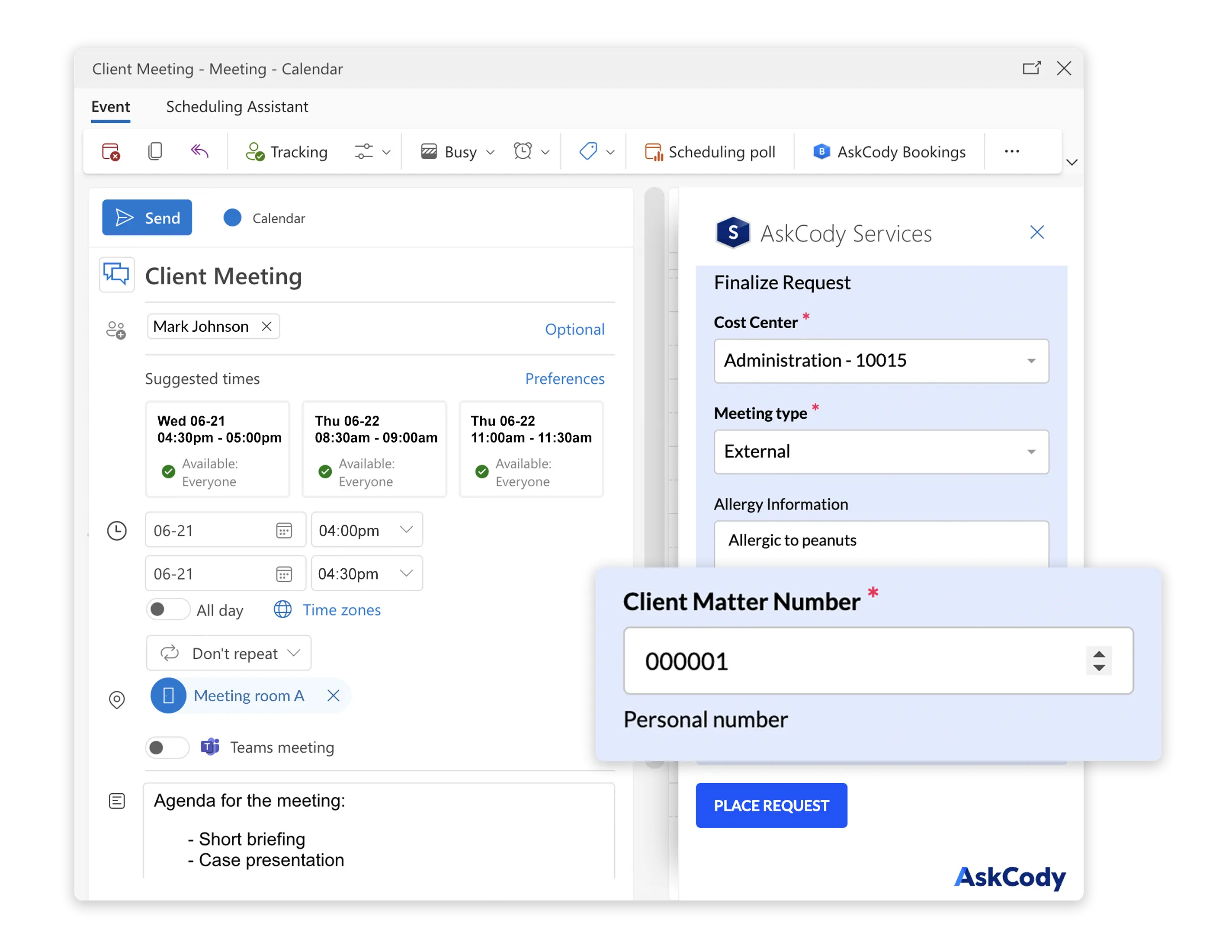
Task: Click the blue Calendar color circle
Action: (x=232, y=218)
